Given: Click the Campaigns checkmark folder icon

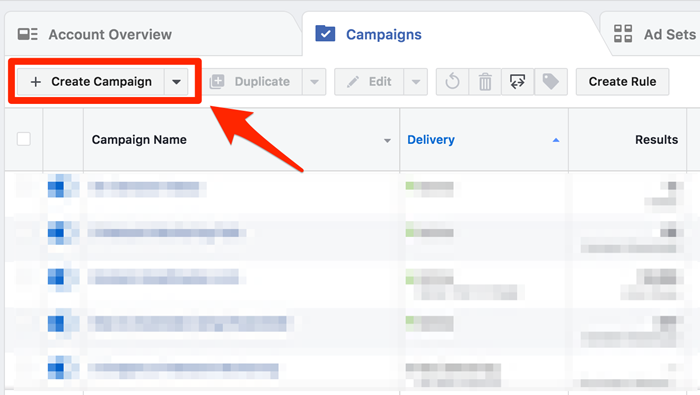Looking at the screenshot, I should [325, 34].
